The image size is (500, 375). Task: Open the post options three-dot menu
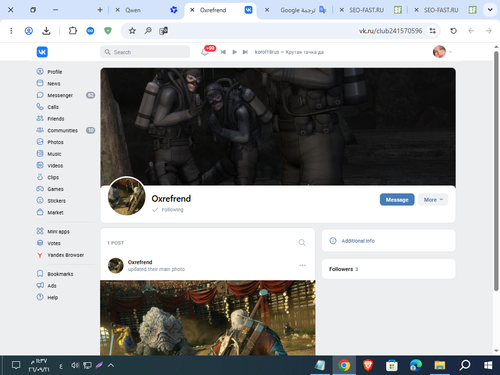point(302,265)
